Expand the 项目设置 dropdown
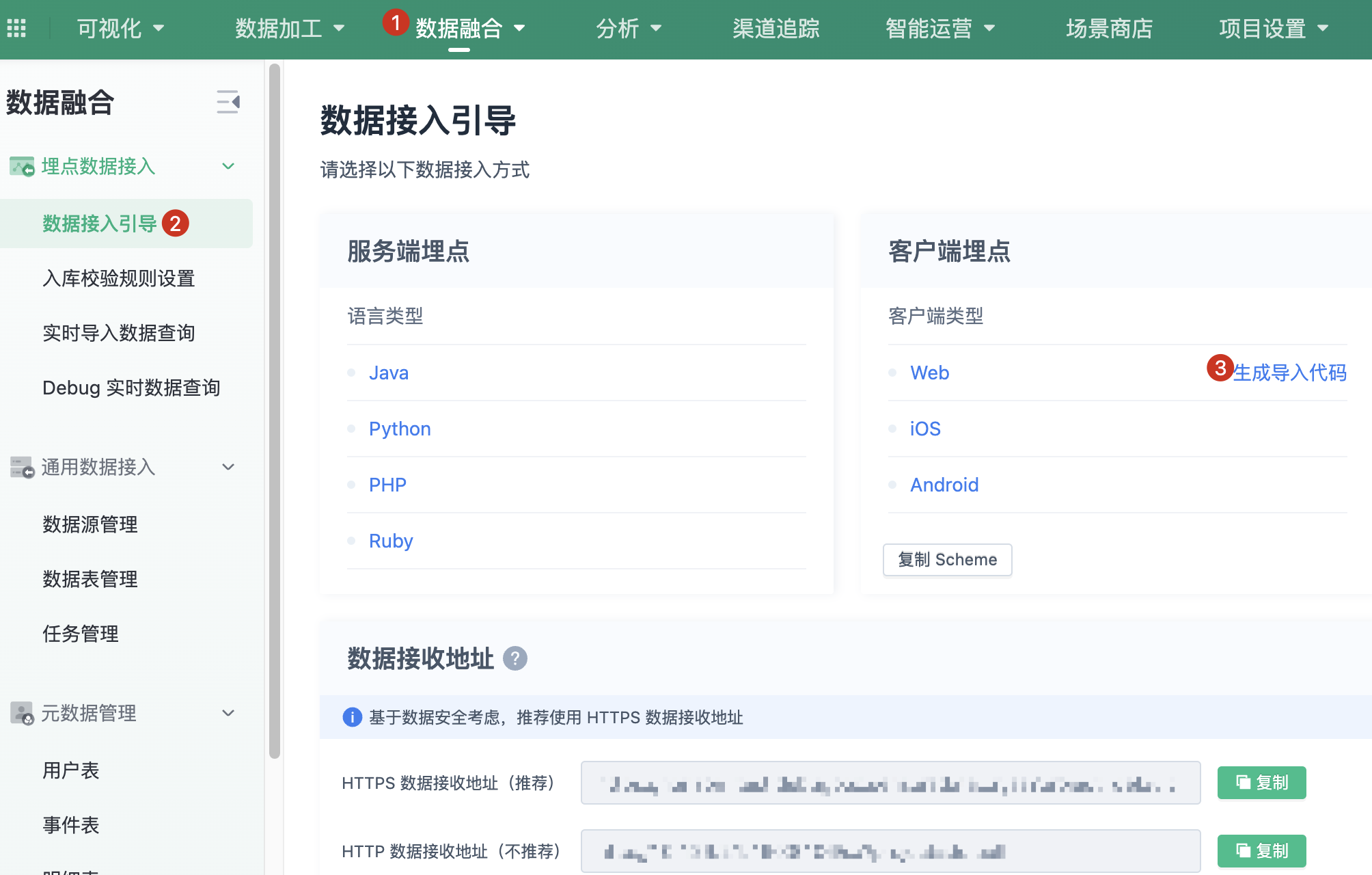This screenshot has width=1372, height=875. pos(1274,29)
